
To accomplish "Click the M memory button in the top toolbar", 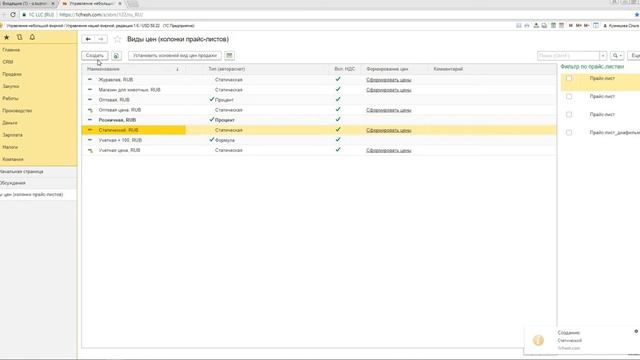I will pyautogui.click(x=571, y=25).
